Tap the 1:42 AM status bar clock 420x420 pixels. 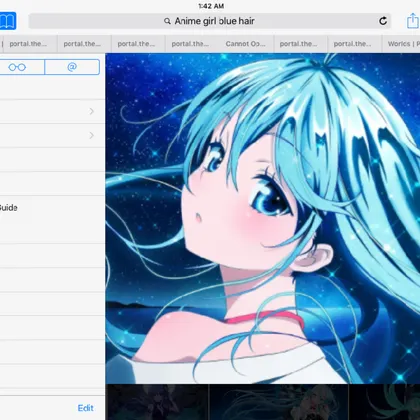[211, 6]
